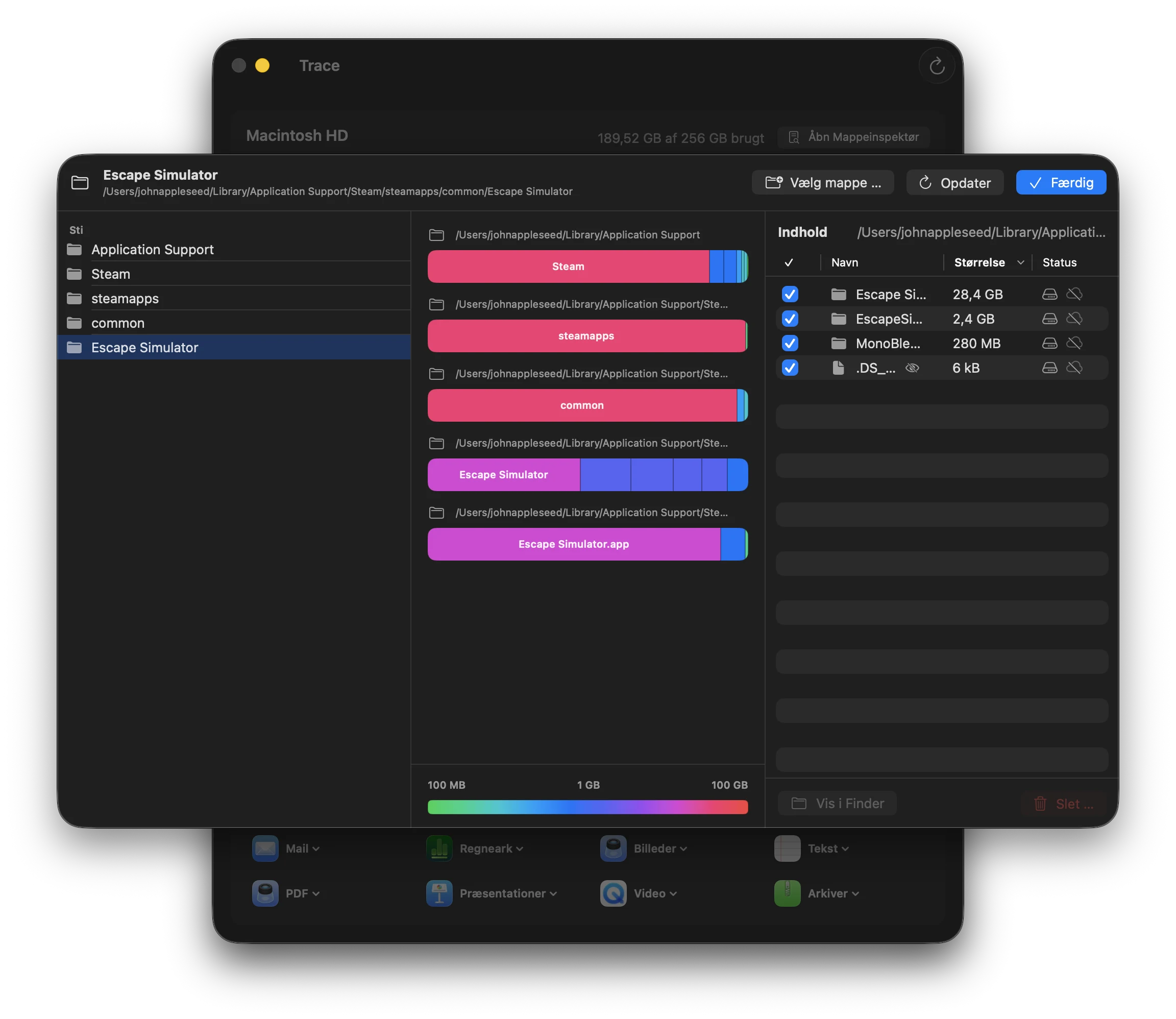The height and width of the screenshot is (1019, 1176).
Task: Click the local disk status icon for 2,4 GB row
Action: pos(1049,319)
